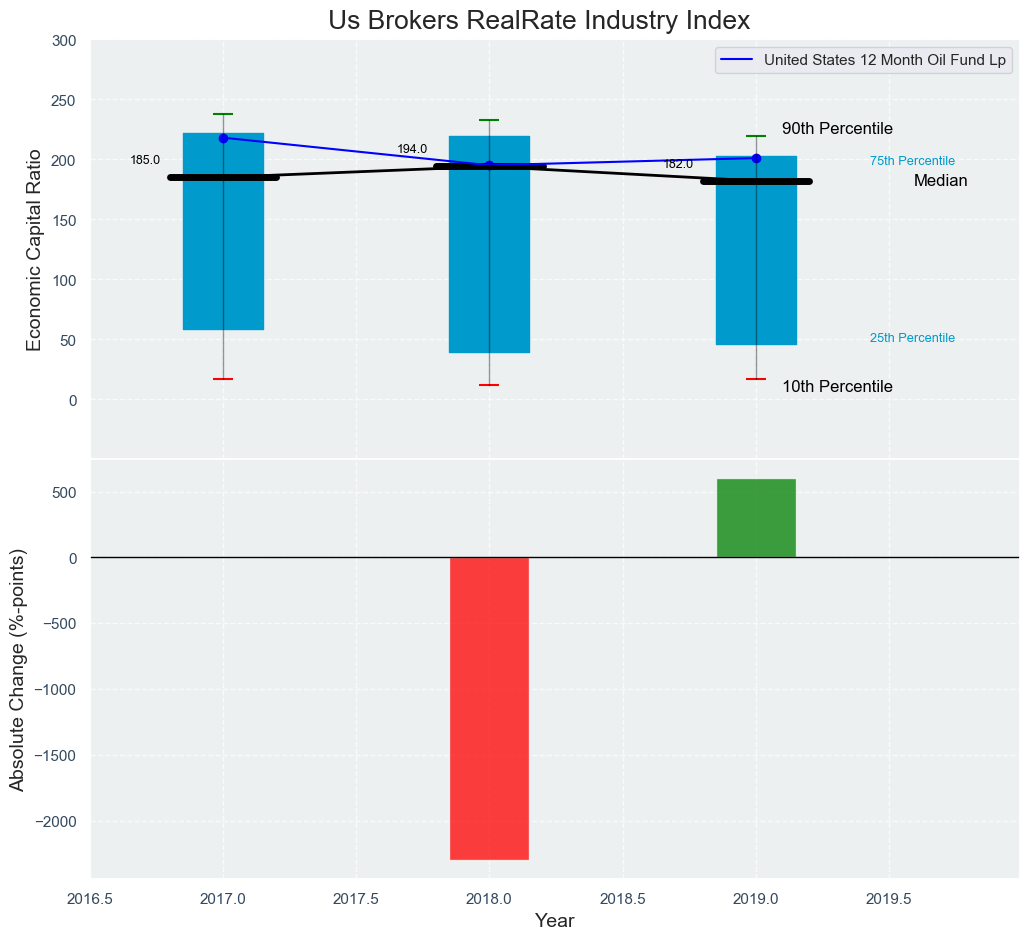Select the Median annotation text
Screen dimensions: 1029x940
click(x=940, y=181)
